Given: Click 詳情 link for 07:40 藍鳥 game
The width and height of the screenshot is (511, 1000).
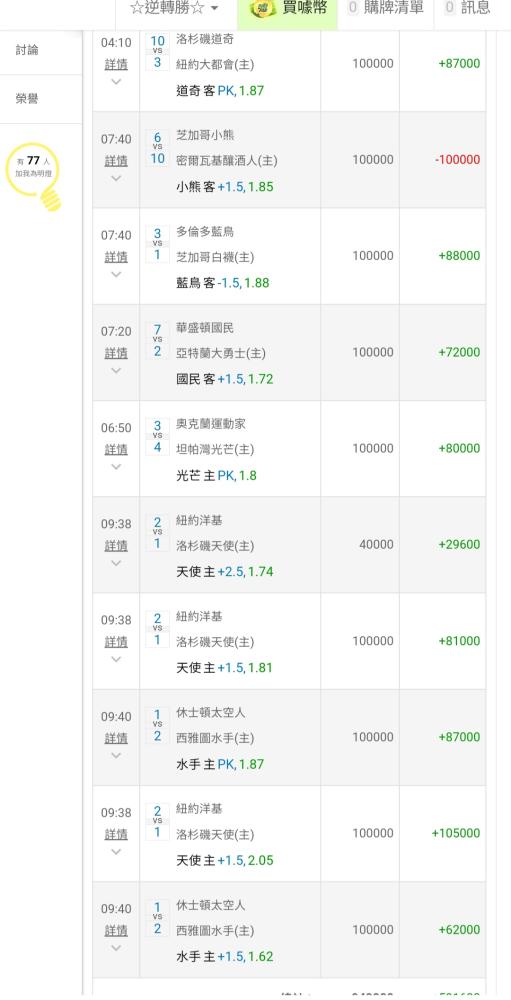Looking at the screenshot, I should 116,257.
